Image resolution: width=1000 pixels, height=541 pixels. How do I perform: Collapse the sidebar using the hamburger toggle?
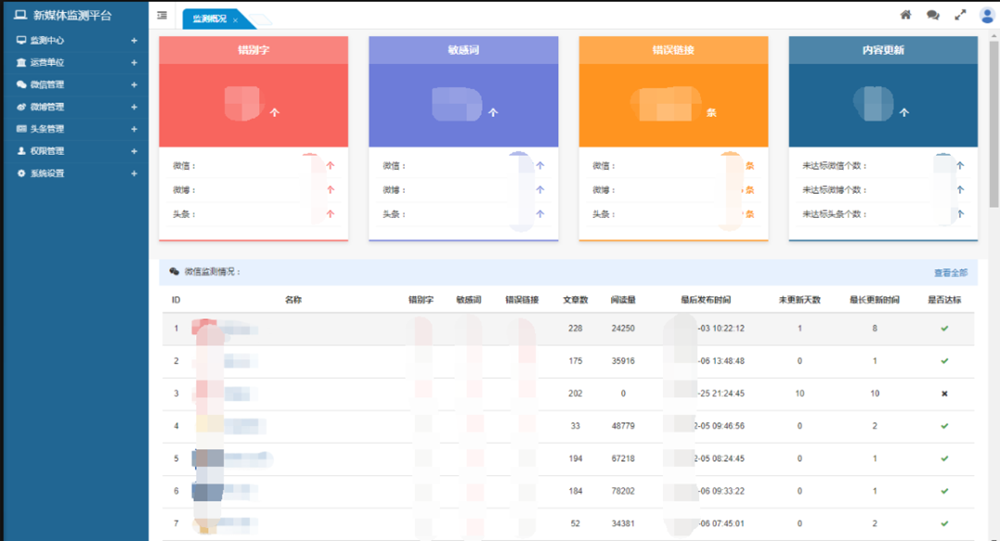[x=163, y=15]
